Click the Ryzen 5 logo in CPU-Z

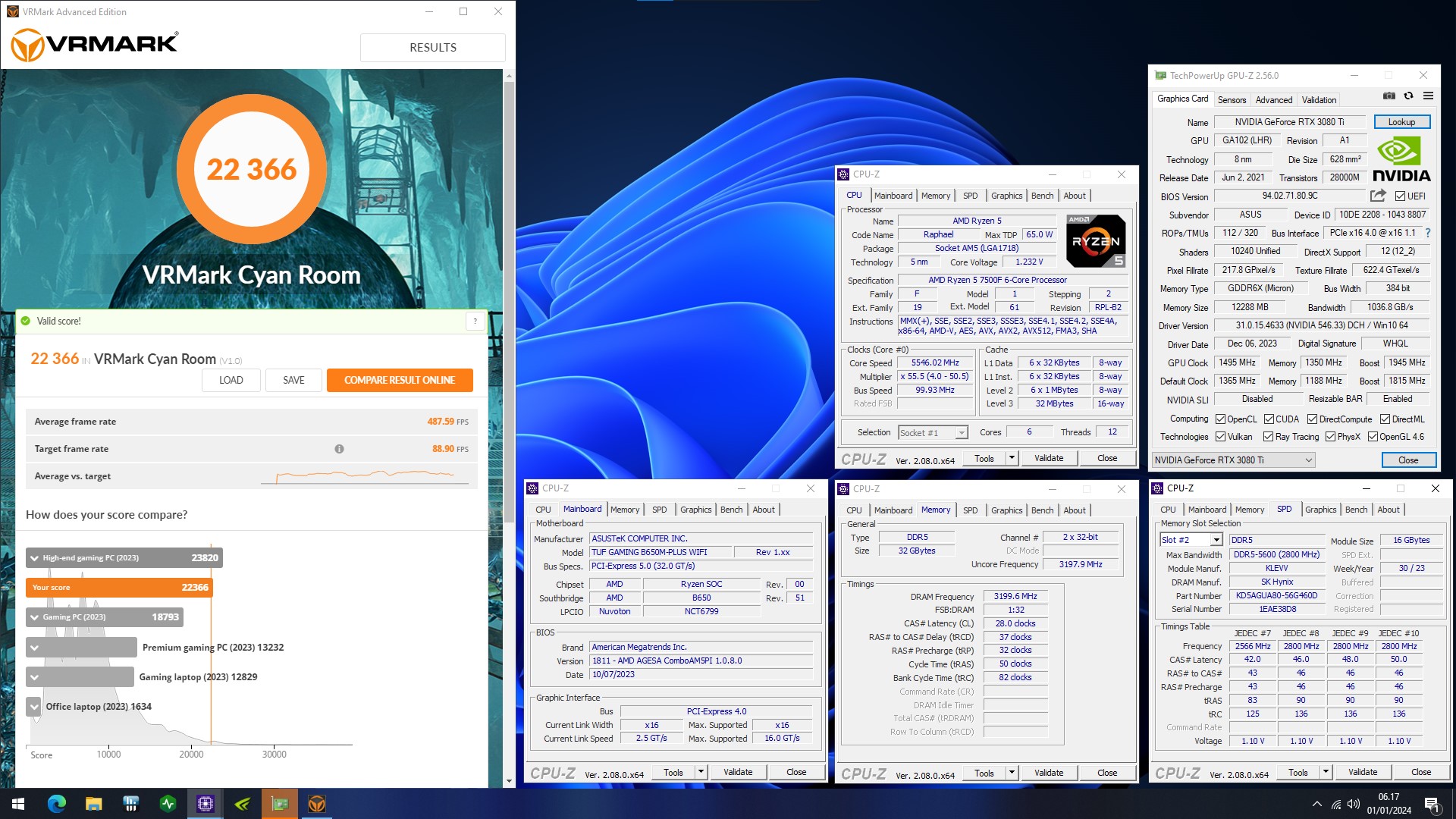click(1096, 241)
